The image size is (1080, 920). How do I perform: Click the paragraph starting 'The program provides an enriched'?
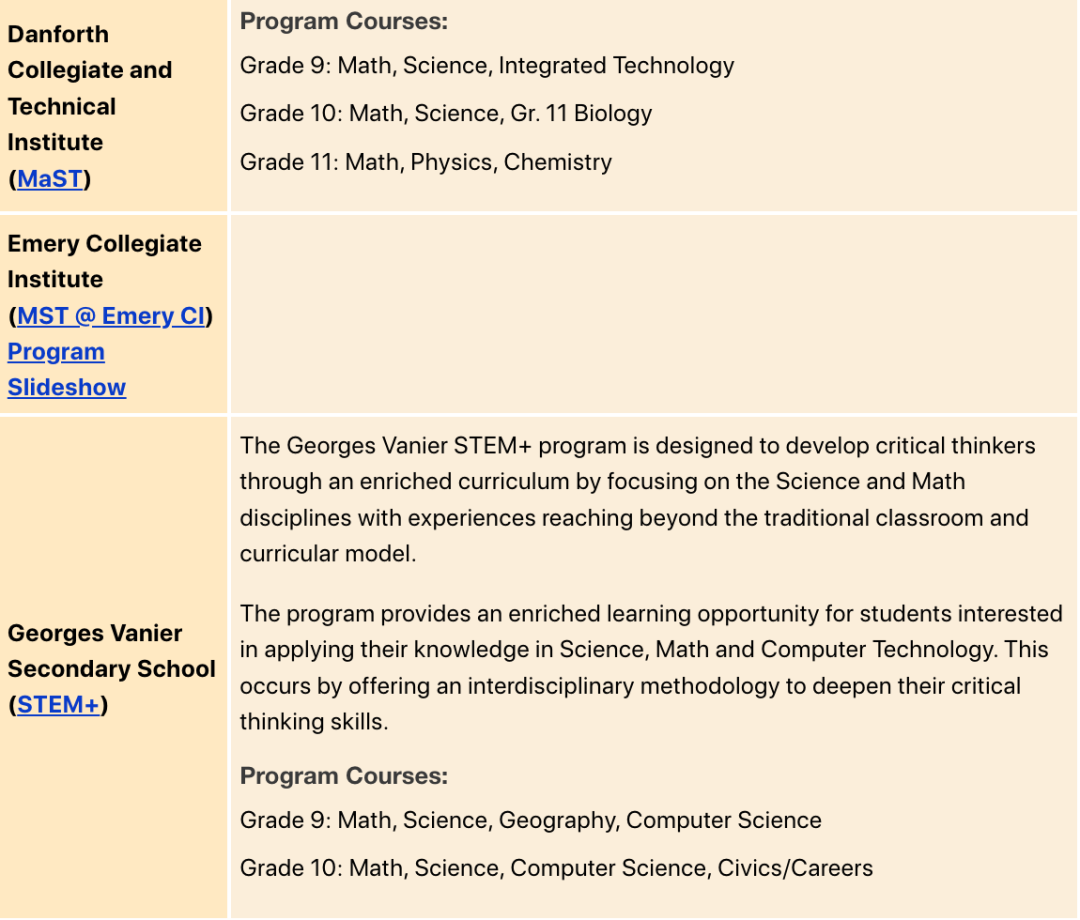[x=651, y=668]
